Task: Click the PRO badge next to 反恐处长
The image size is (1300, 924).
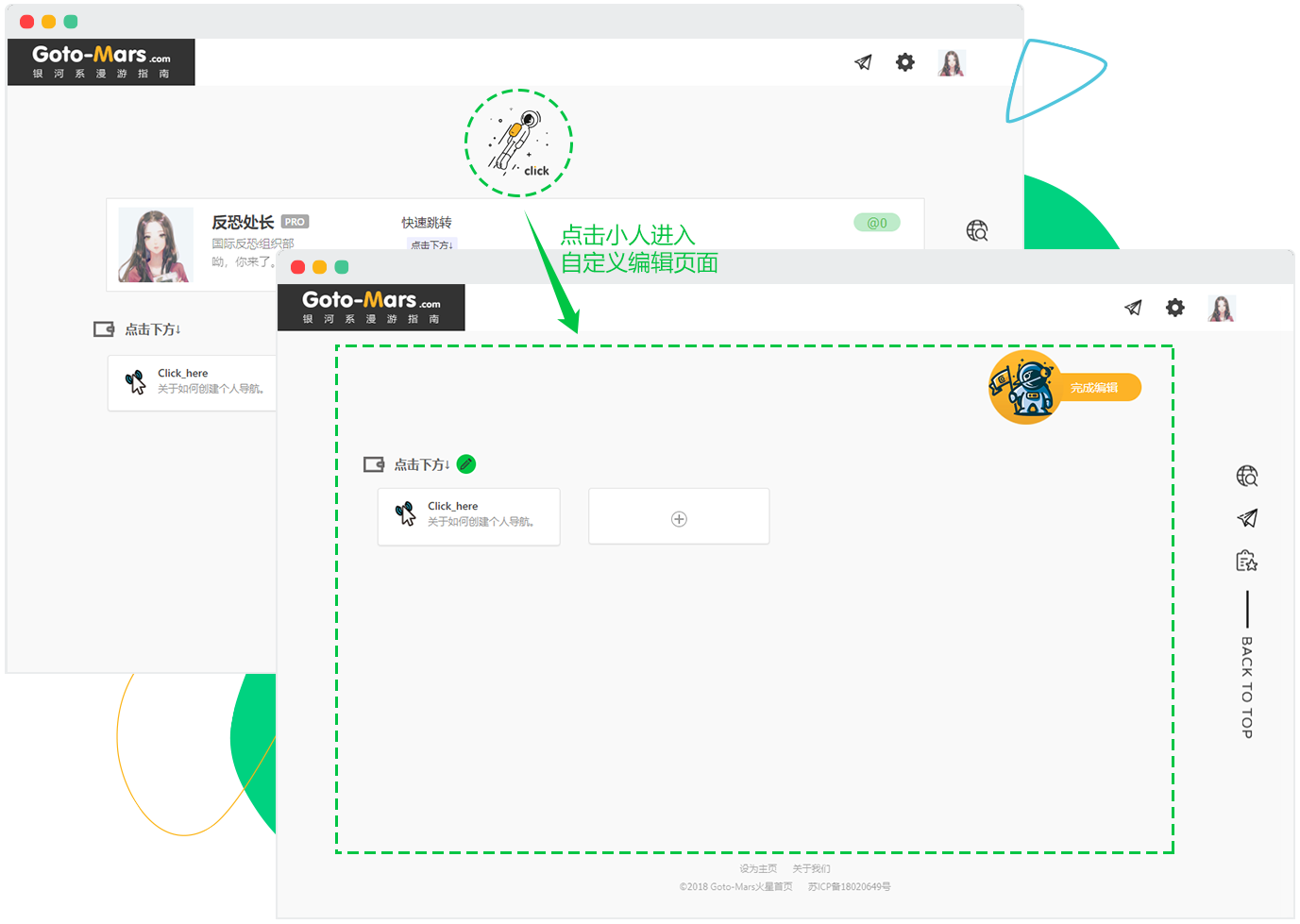Action: click(x=295, y=222)
